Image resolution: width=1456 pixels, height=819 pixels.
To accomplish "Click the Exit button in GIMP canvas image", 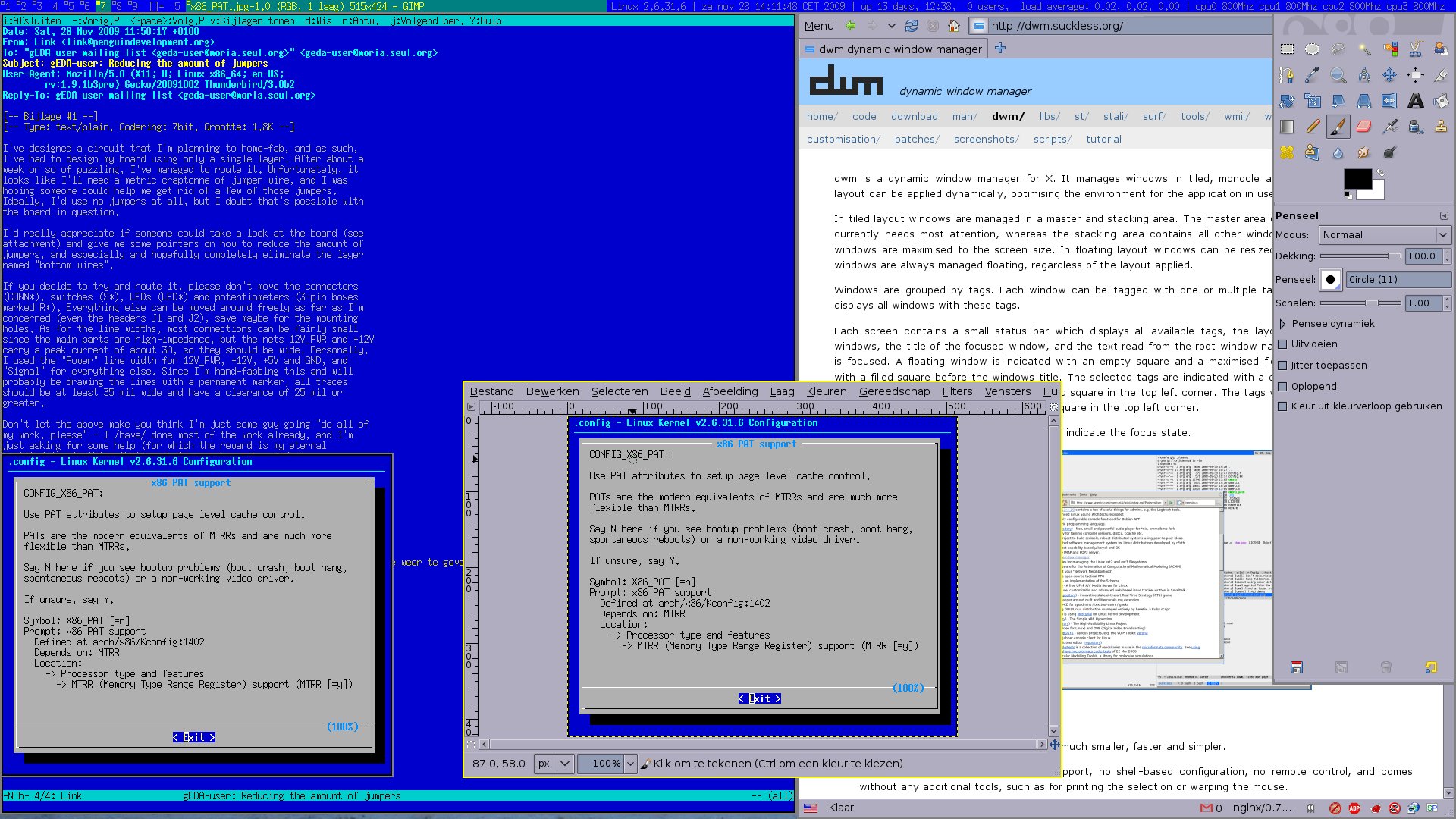I will pos(759,699).
